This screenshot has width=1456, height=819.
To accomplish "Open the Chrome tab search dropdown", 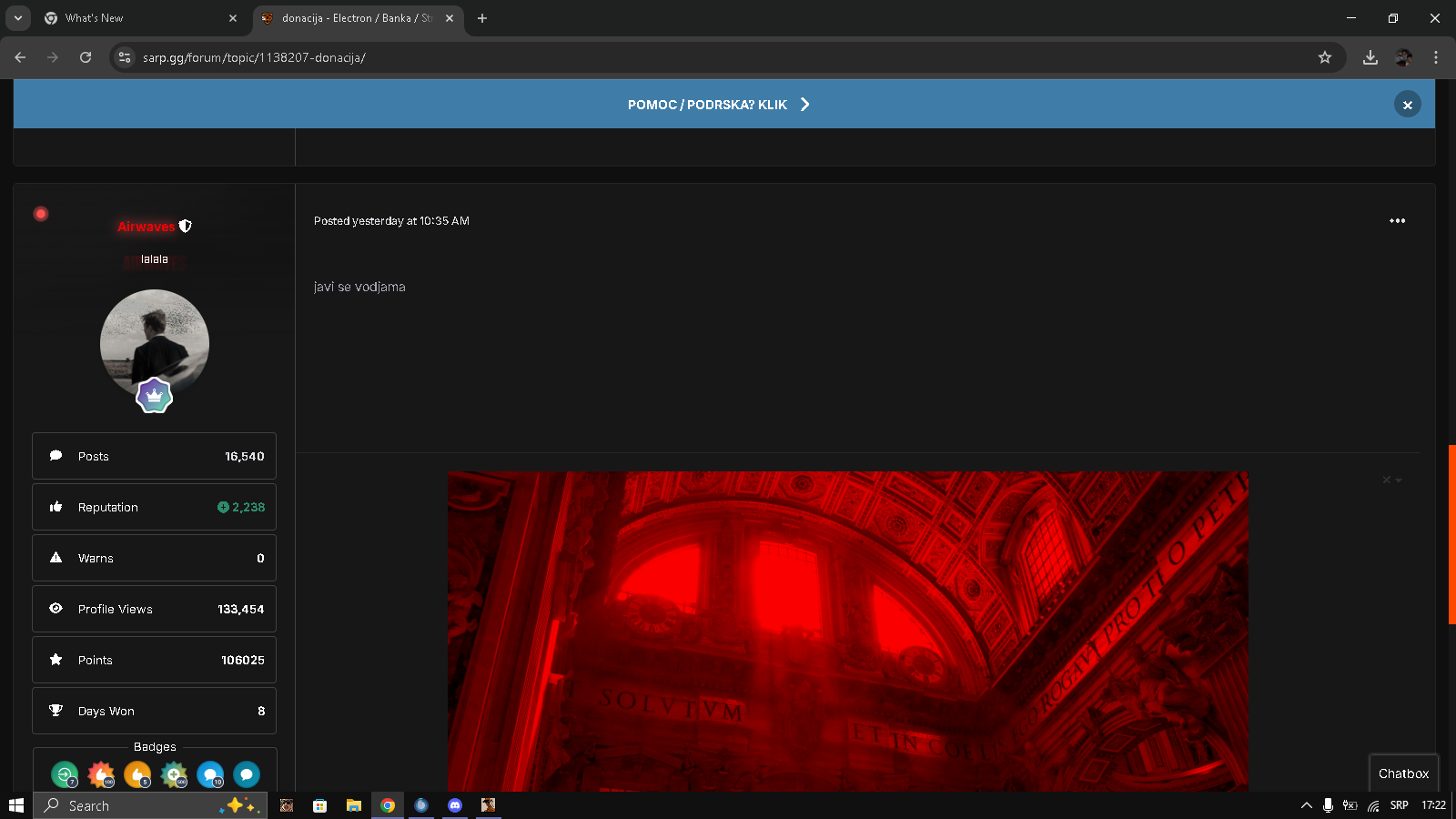I will 18,18.
